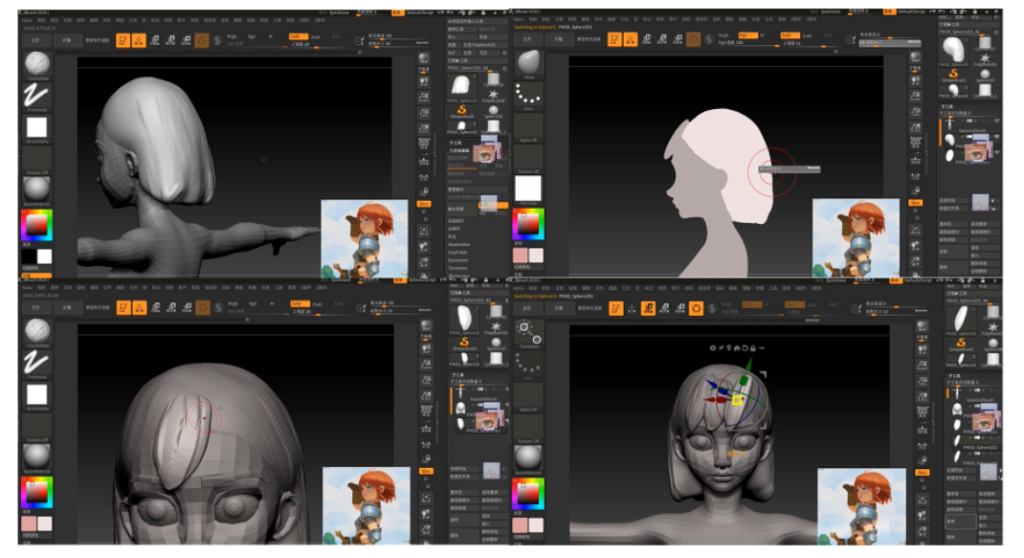Adjust Rgb Intensity slider in top-right screenshot
The width and height of the screenshot is (1024, 558).
747,43
